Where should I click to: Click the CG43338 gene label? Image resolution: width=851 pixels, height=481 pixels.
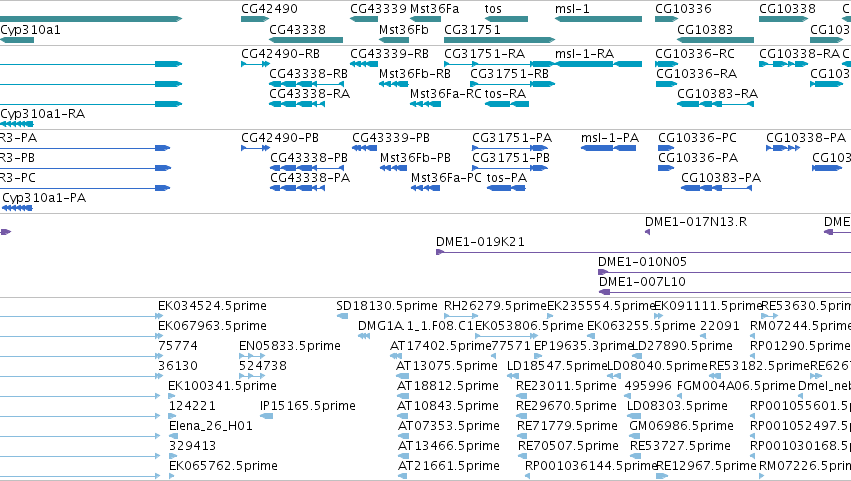coord(297,30)
